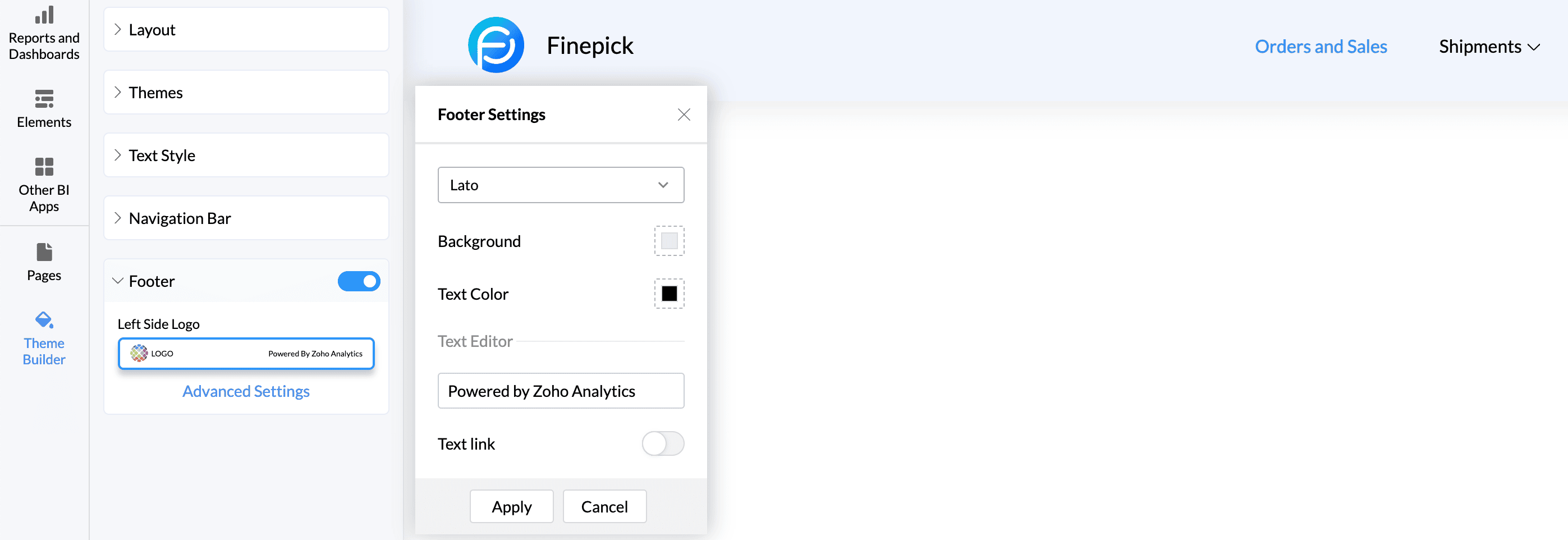Enable the Text link toggle
The width and height of the screenshot is (1568, 540).
(663, 444)
